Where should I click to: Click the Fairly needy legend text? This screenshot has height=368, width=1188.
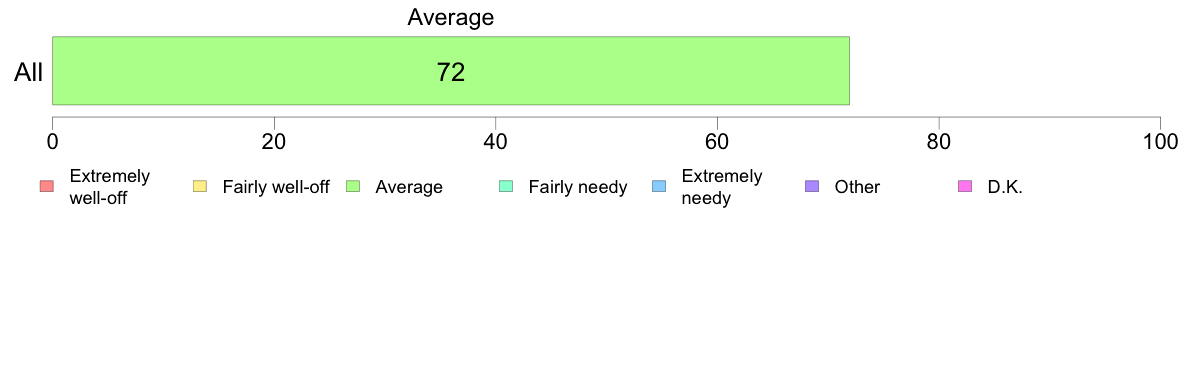578,187
